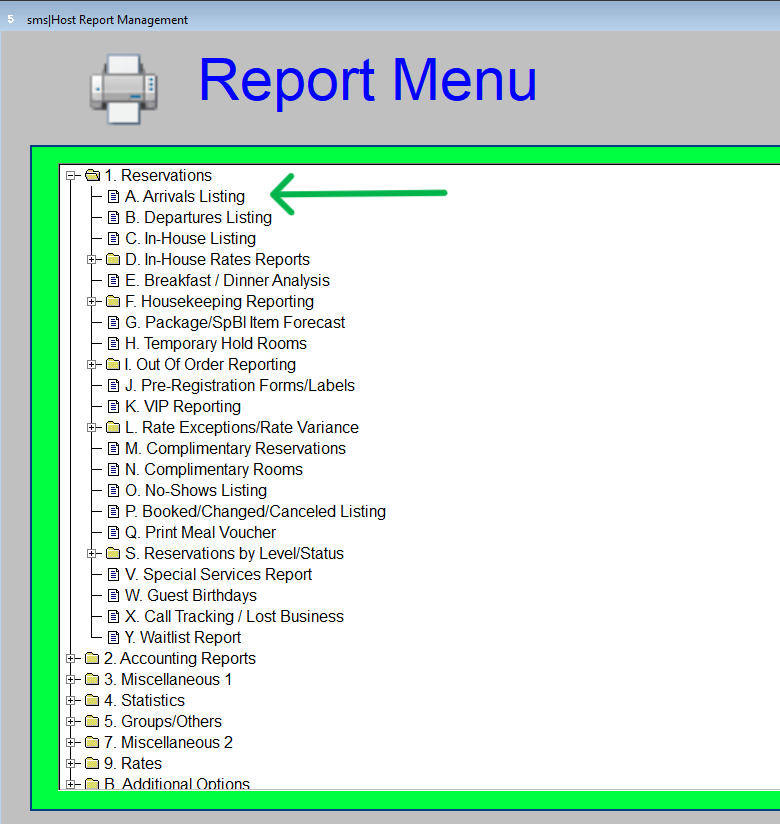Screen dimensions: 780x824
Task: Click the open folder icon for Reservations
Action: pyautogui.click(x=92, y=176)
